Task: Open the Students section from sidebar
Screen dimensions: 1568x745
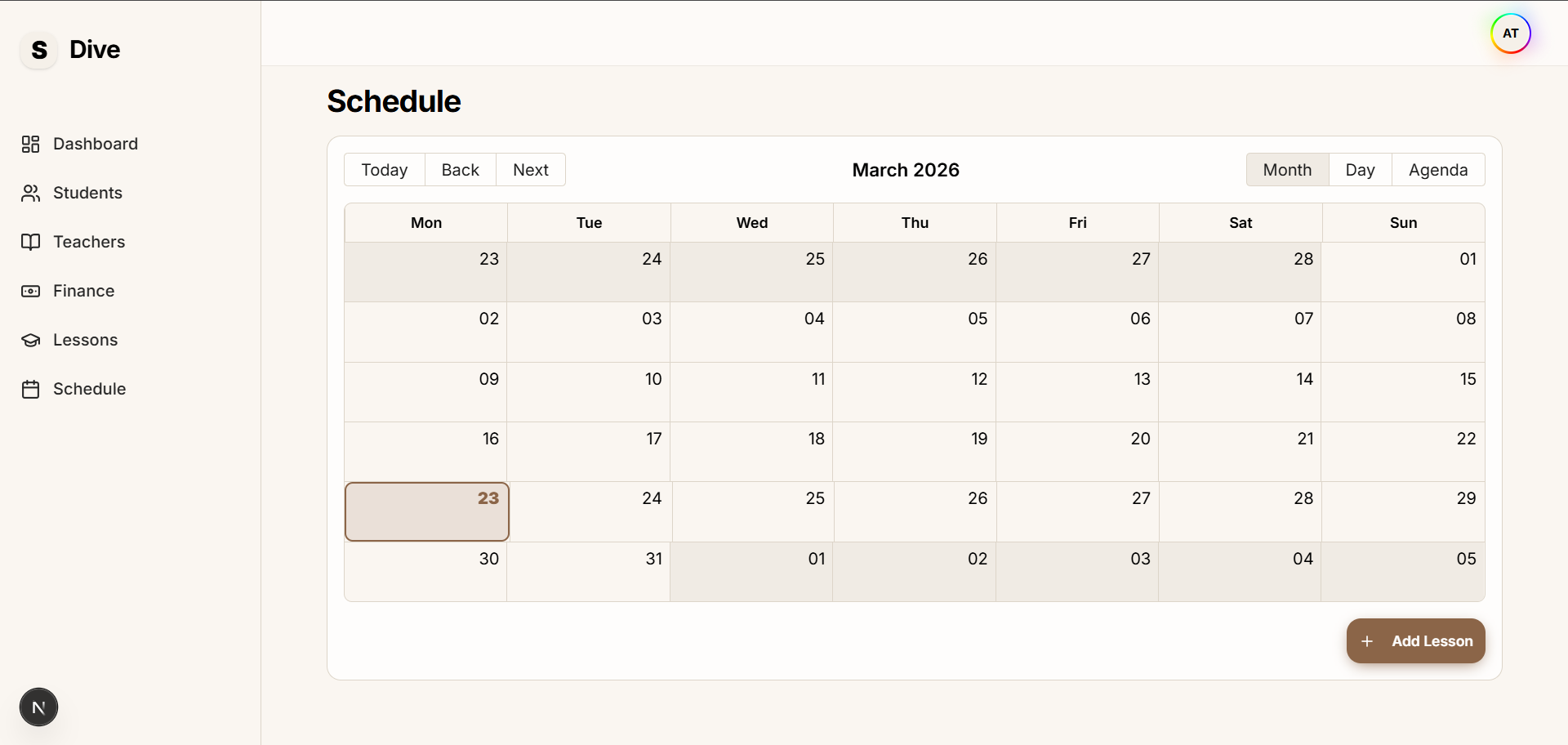Action: click(87, 193)
